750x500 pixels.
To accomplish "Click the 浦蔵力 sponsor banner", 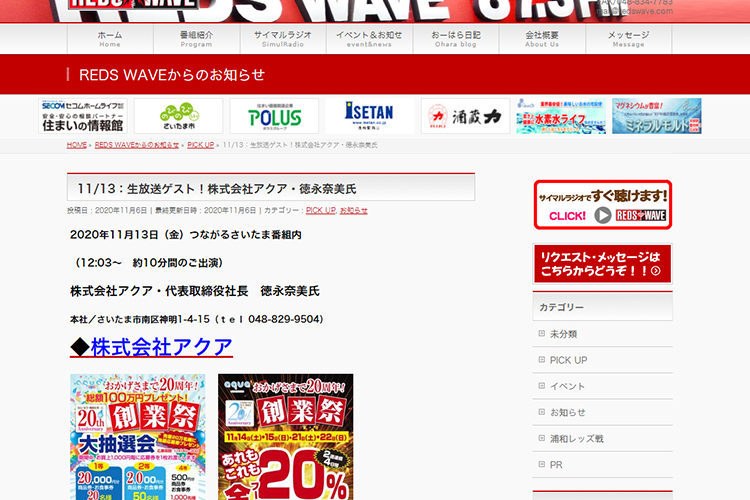I will click(465, 116).
